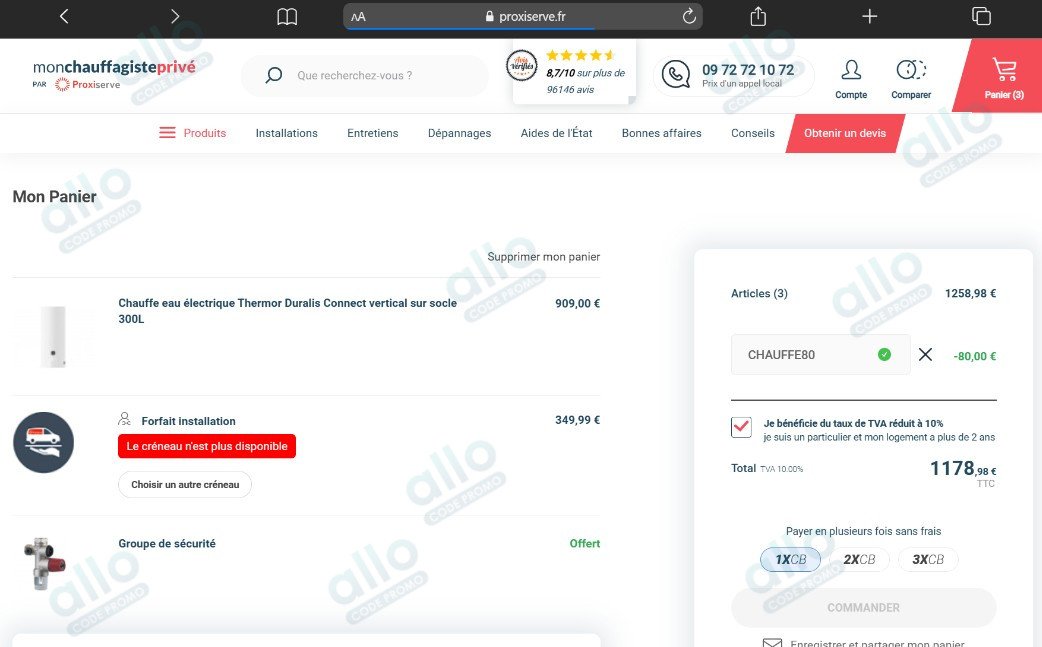Click the green Offert label
Screen dimensions: 1042x647
[x=585, y=543]
